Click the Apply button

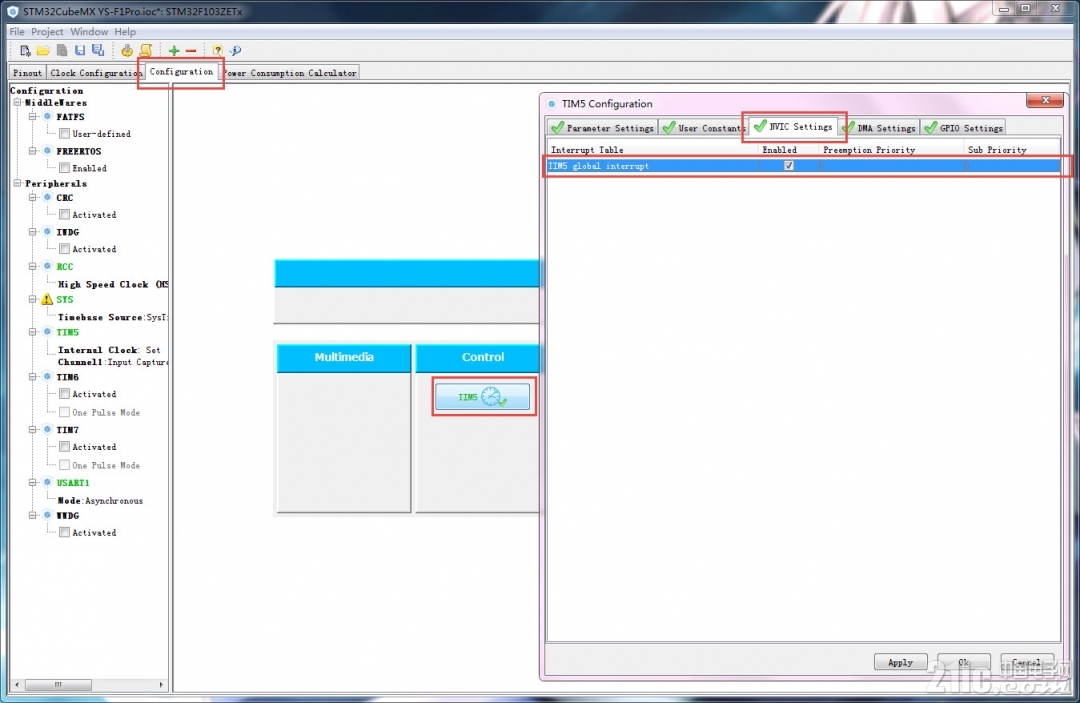pyautogui.click(x=900, y=662)
